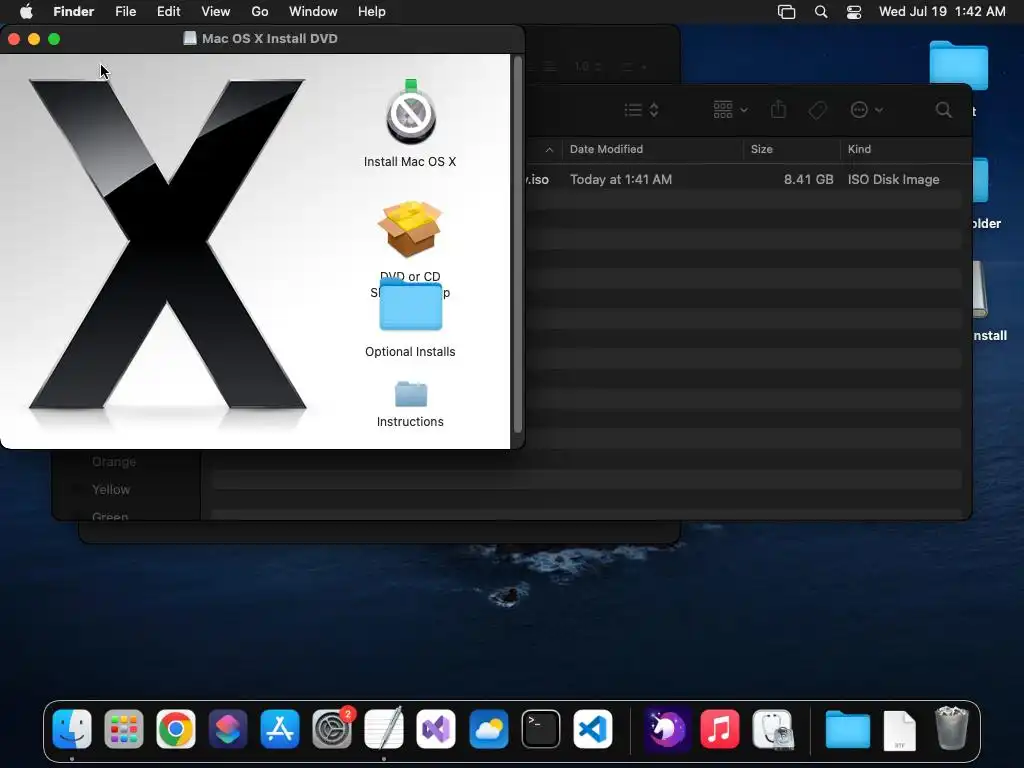1024x768 pixels.
Task: Launch Visual Studio Code from the Dock
Action: pos(593,729)
